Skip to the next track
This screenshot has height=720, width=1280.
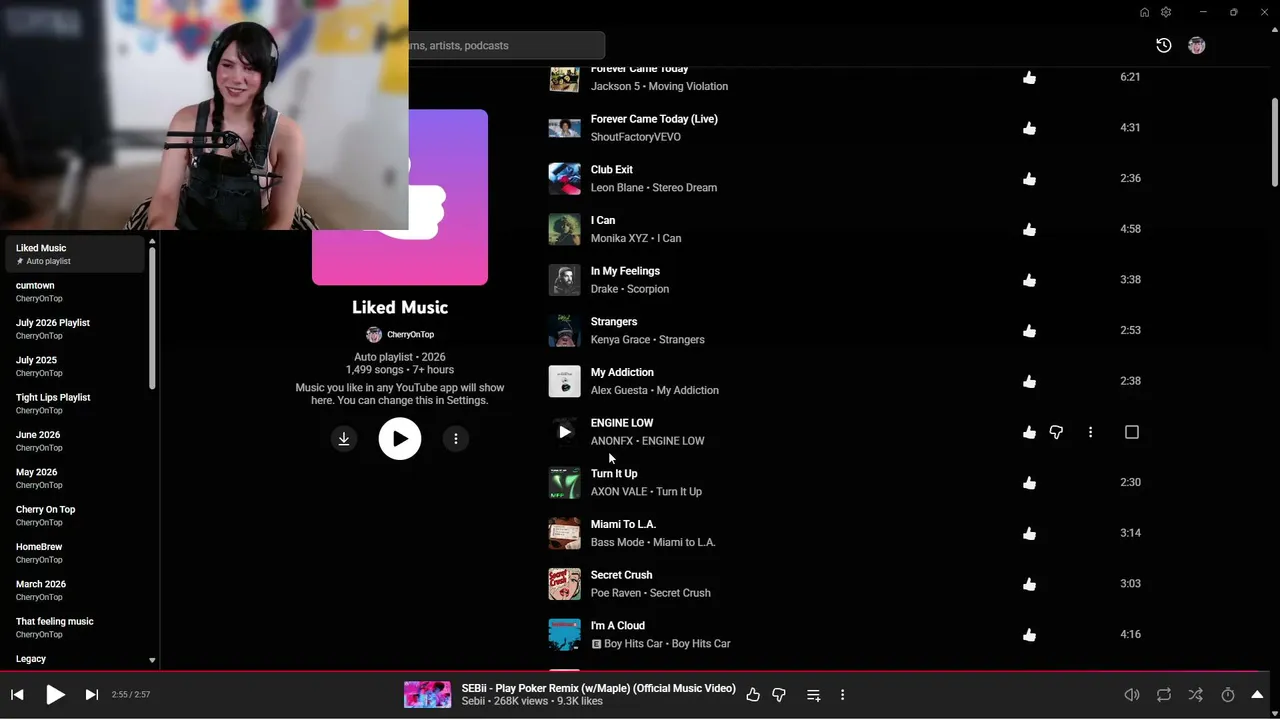[92, 694]
